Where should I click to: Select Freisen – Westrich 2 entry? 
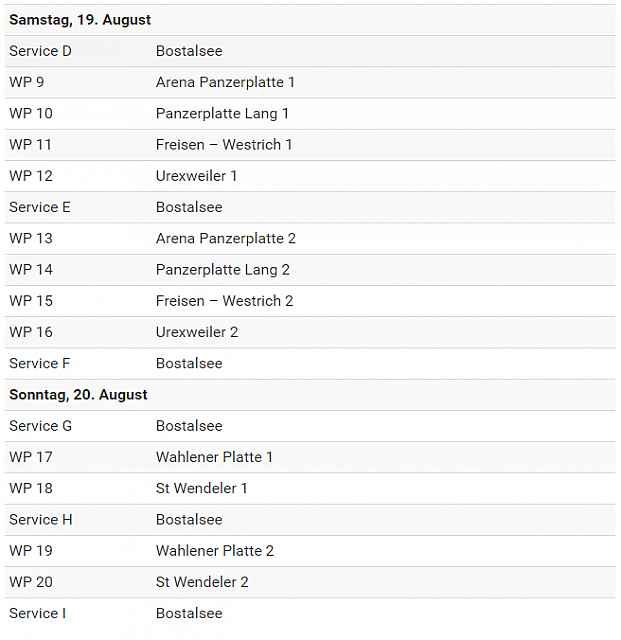224,301
